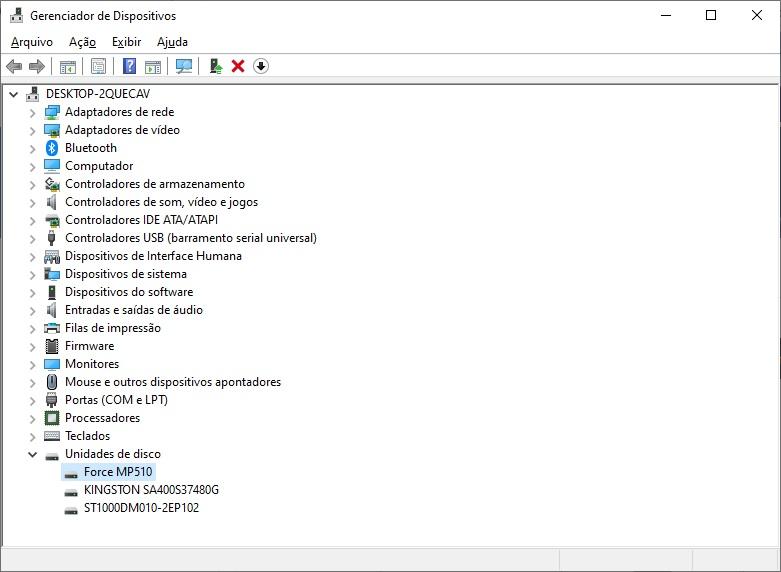Image resolution: width=781 pixels, height=572 pixels.
Task: Click the Firmware chip icon
Action: 52,346
